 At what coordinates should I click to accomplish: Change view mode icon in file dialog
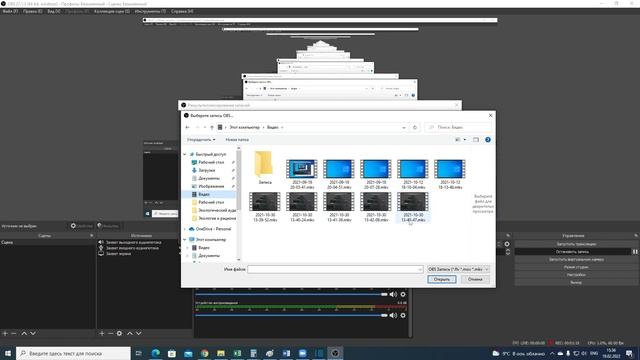458,140
